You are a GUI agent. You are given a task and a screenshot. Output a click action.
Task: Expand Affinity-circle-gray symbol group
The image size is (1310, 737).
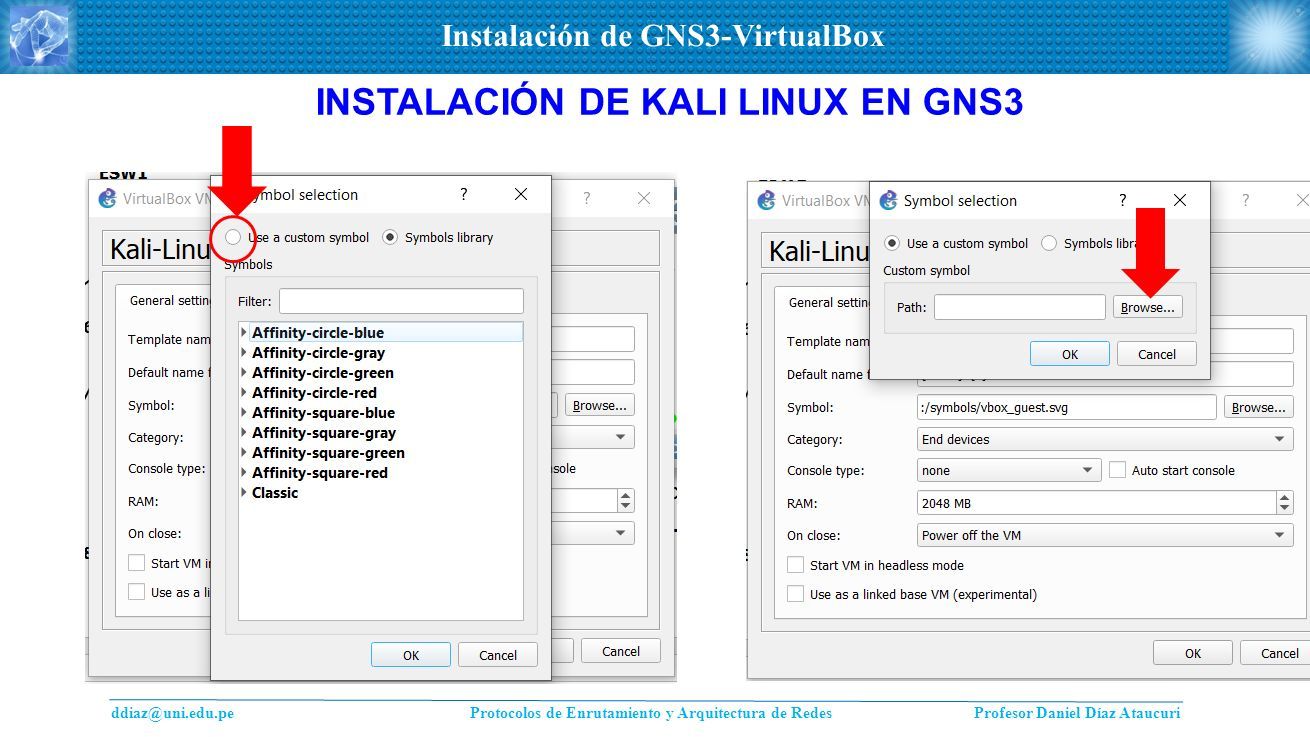pos(244,352)
